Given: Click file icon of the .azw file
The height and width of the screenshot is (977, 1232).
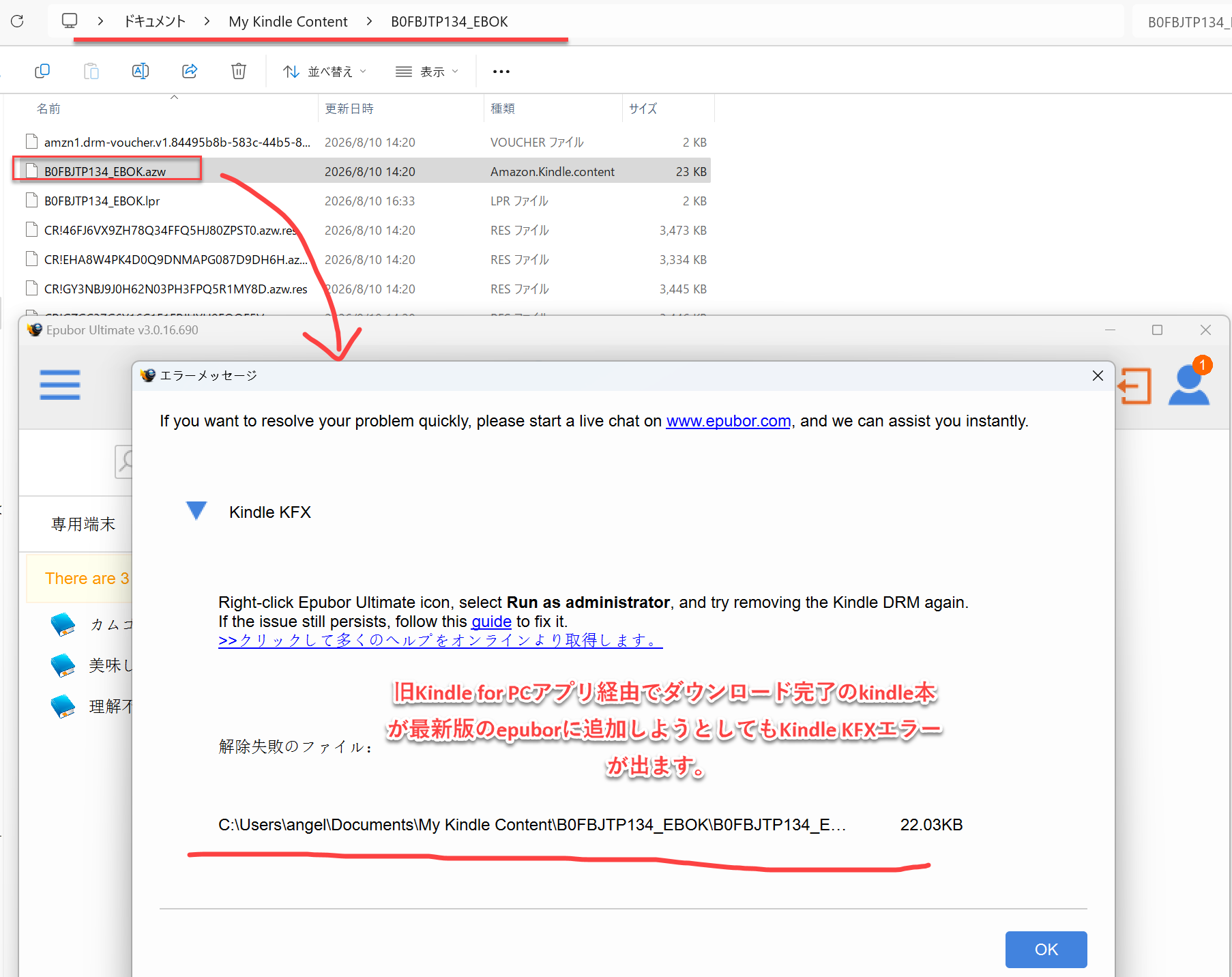Looking at the screenshot, I should tap(31, 171).
